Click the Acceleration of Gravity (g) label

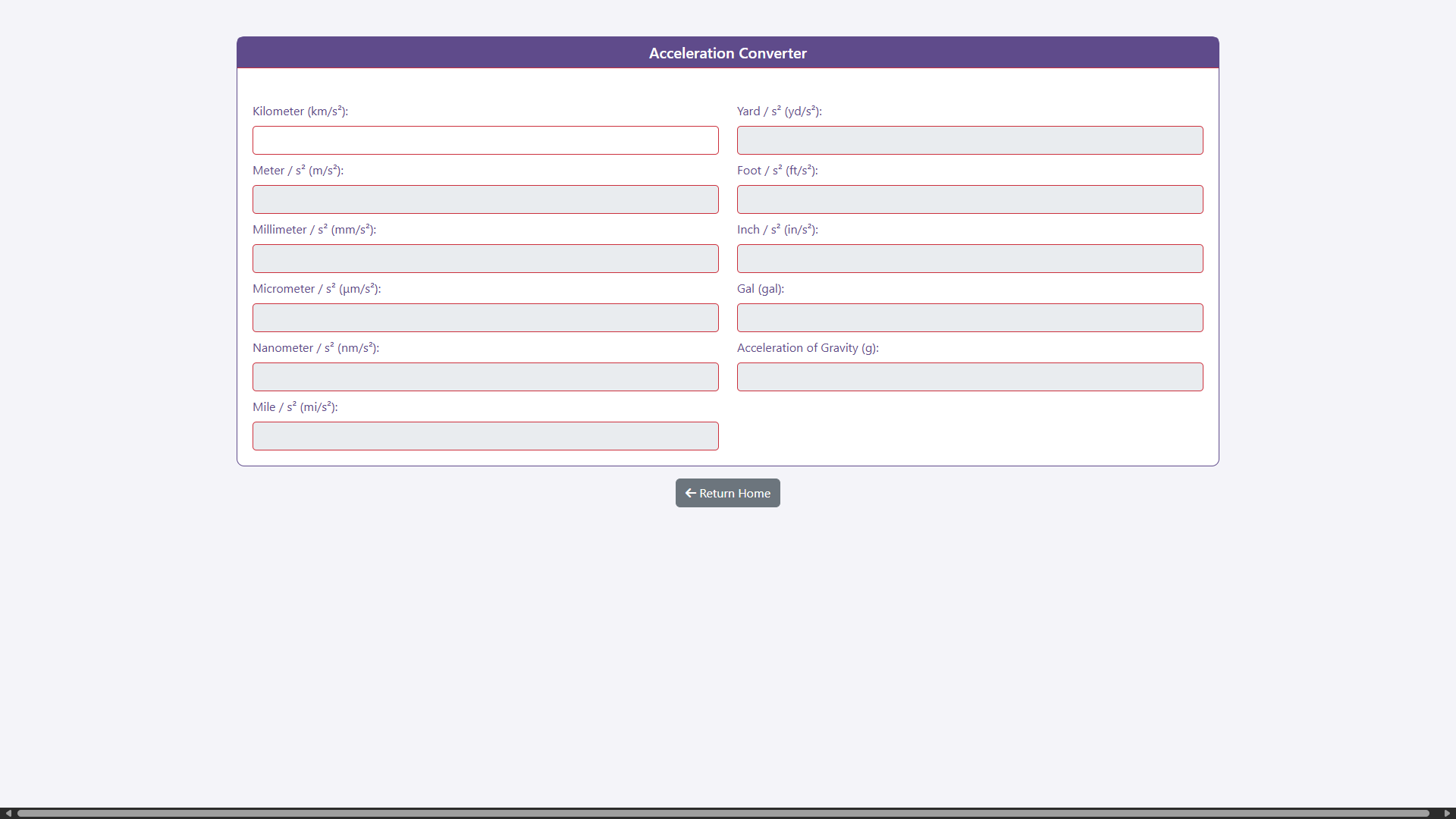[808, 348]
